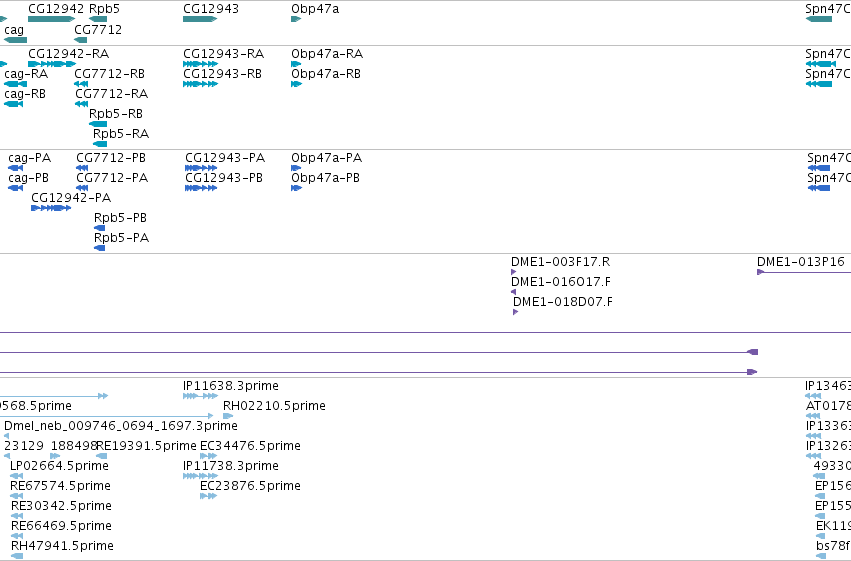The width and height of the screenshot is (851, 561).
Task: Open the CG12943-RB transcript label
Action: [223, 74]
